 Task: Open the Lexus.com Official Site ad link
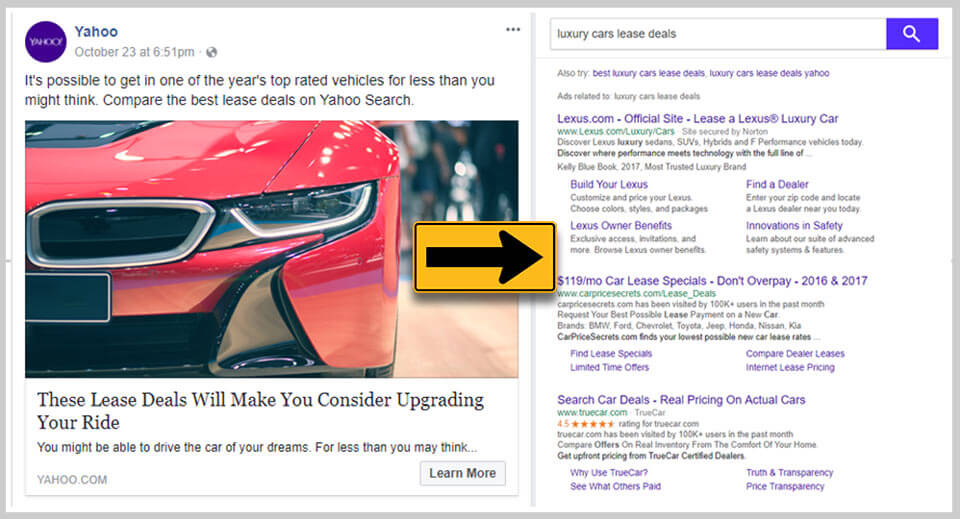pos(697,119)
